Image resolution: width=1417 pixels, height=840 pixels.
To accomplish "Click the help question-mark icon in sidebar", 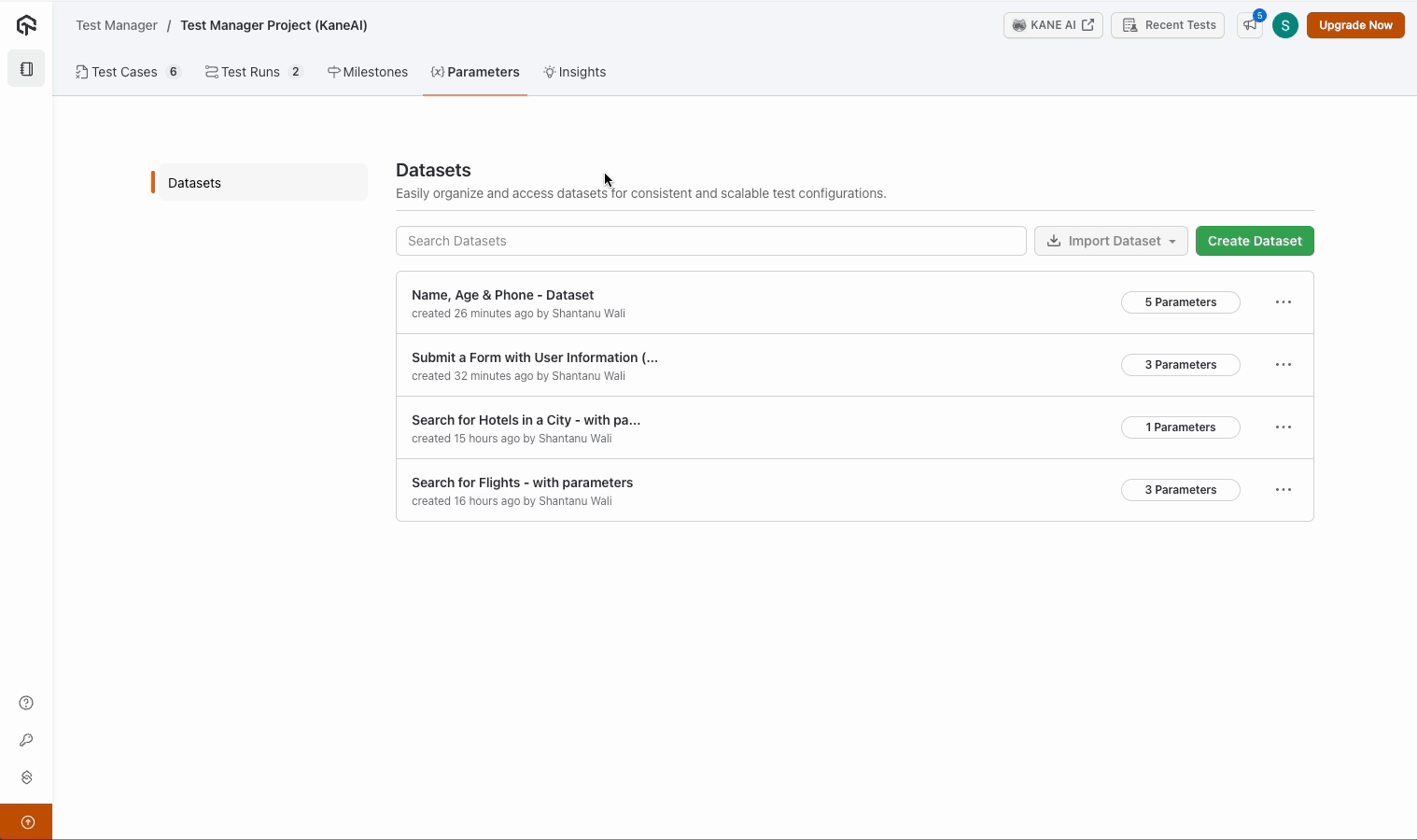I will click(x=25, y=703).
